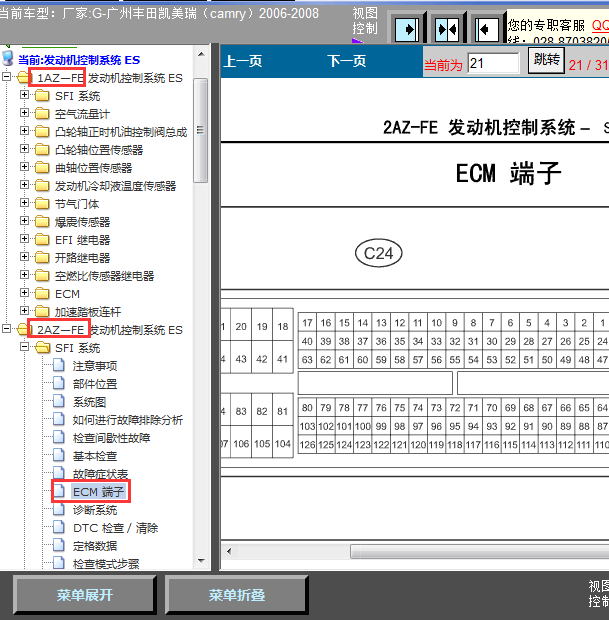Image resolution: width=609 pixels, height=620 pixels.
Task: Go to next page with 下一页
Action: pyautogui.click(x=347, y=61)
